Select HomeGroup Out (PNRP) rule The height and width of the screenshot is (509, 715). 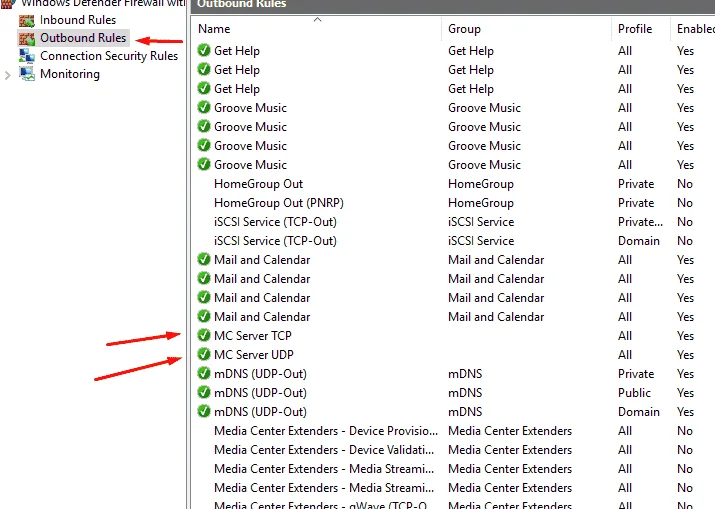tap(279, 203)
